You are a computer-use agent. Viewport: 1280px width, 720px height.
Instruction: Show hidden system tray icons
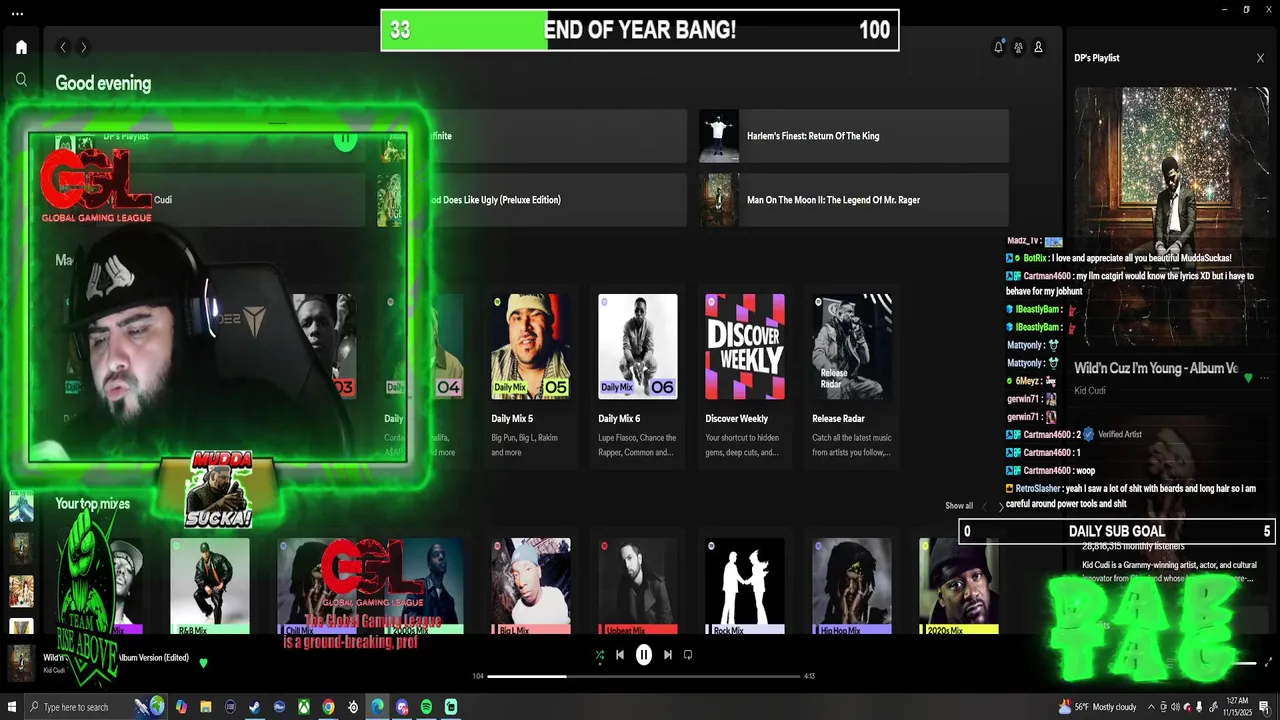click(x=1150, y=707)
